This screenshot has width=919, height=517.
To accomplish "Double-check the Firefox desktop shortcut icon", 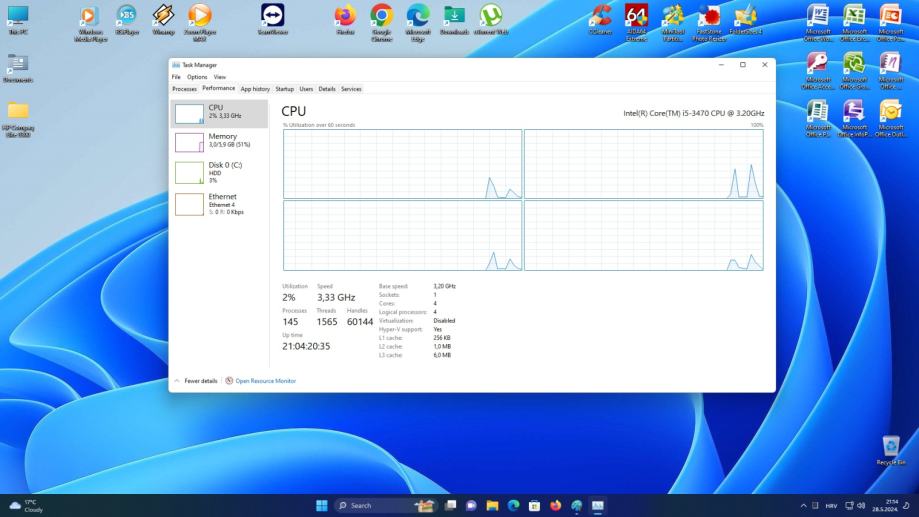I will 345,17.
